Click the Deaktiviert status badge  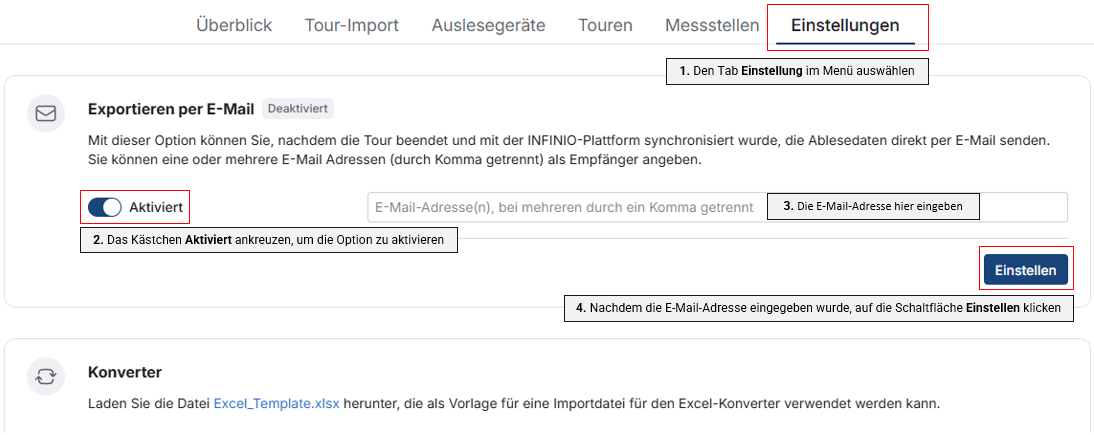point(298,109)
